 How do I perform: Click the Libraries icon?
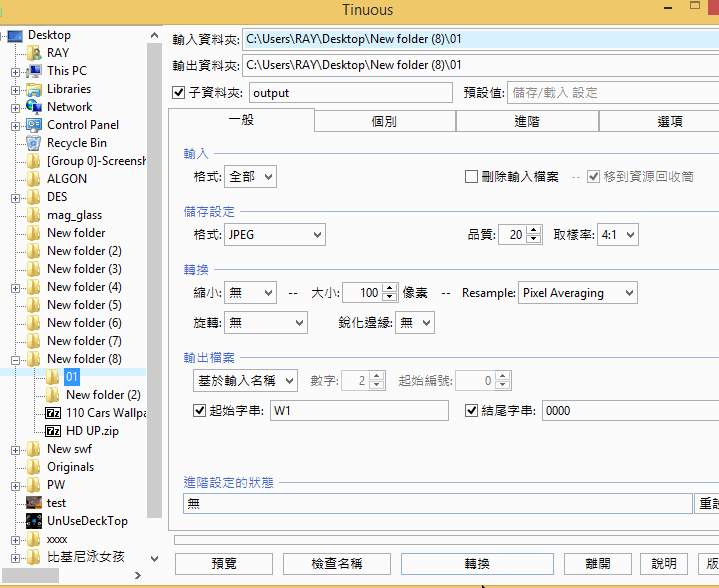[x=34, y=89]
